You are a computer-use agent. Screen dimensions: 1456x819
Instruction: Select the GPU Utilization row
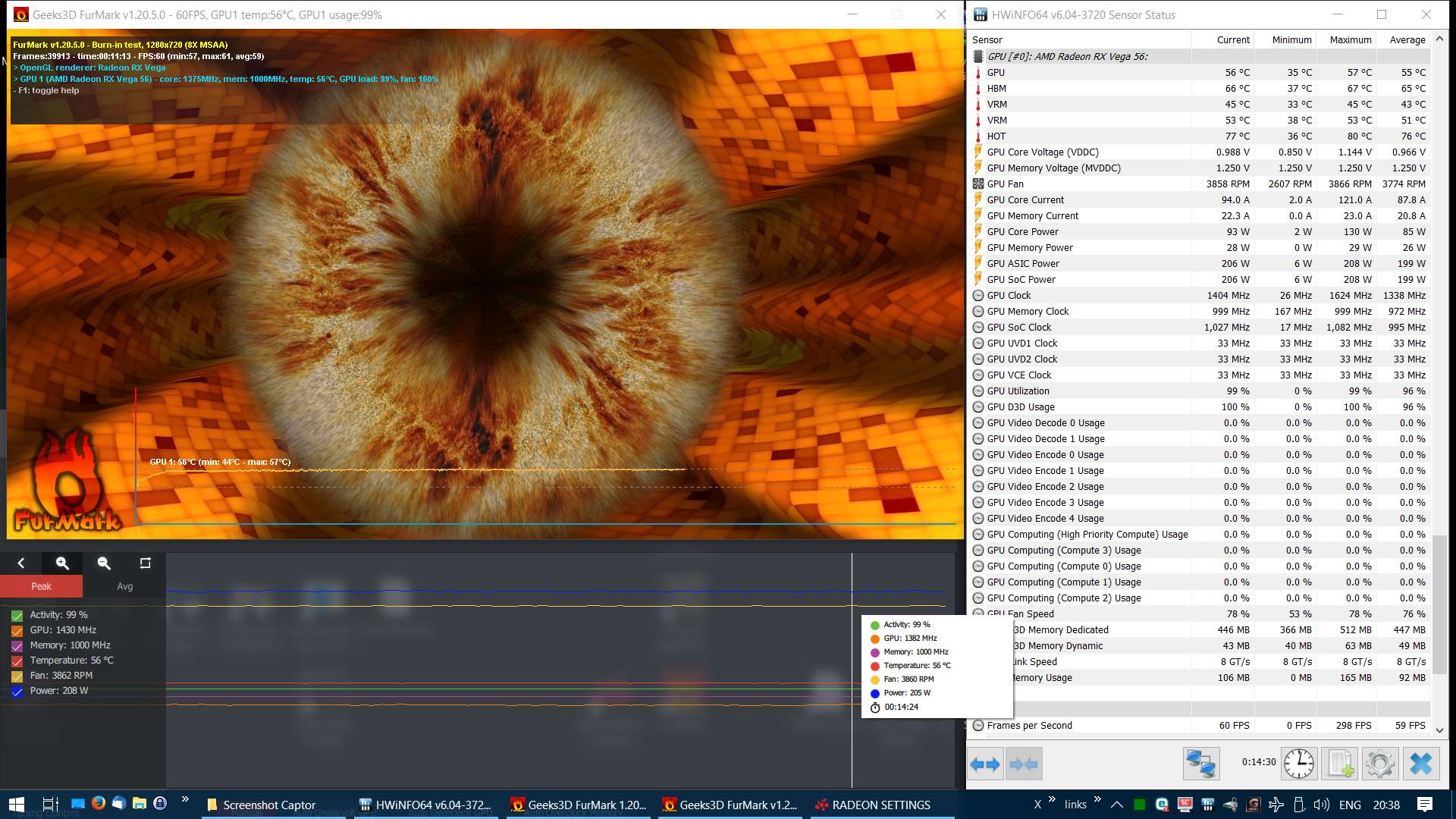tap(1200, 391)
